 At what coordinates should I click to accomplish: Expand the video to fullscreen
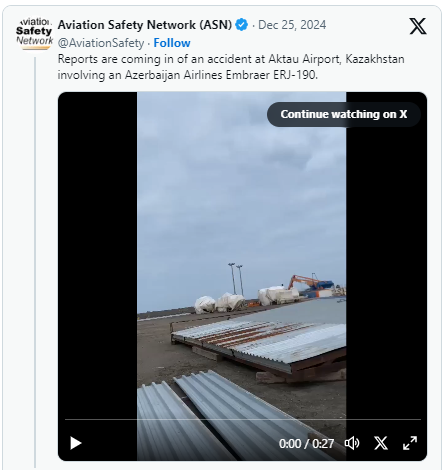(x=410, y=443)
